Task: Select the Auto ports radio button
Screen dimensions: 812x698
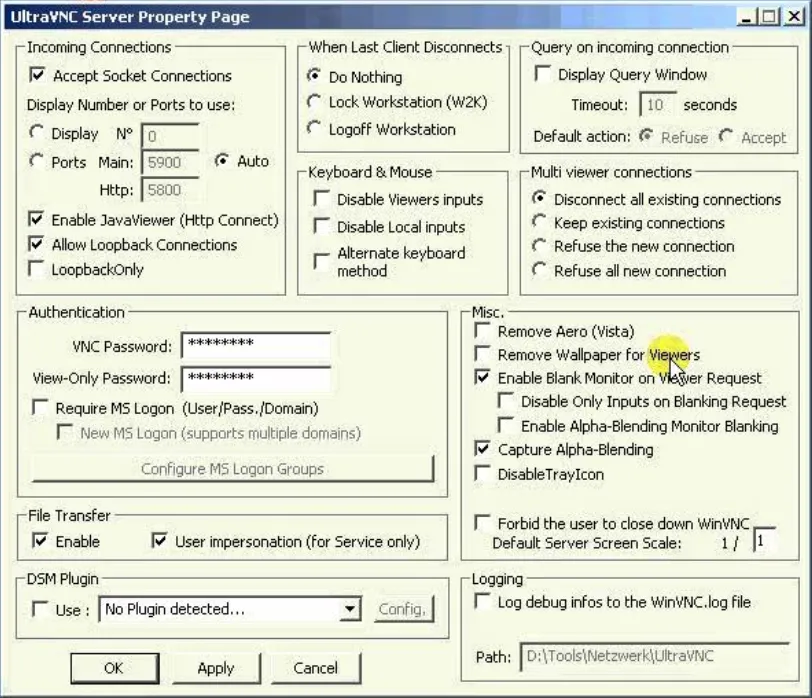Action: pos(222,161)
